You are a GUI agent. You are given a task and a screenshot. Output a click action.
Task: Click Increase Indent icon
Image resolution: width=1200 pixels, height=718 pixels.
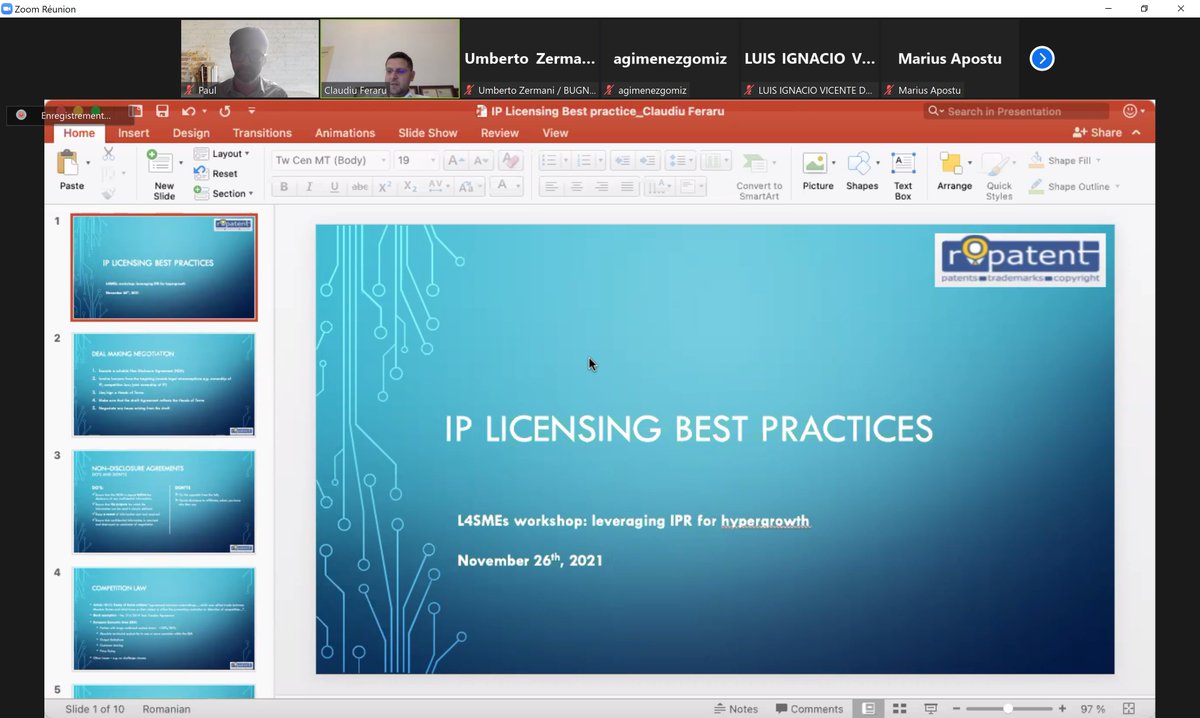(x=647, y=160)
